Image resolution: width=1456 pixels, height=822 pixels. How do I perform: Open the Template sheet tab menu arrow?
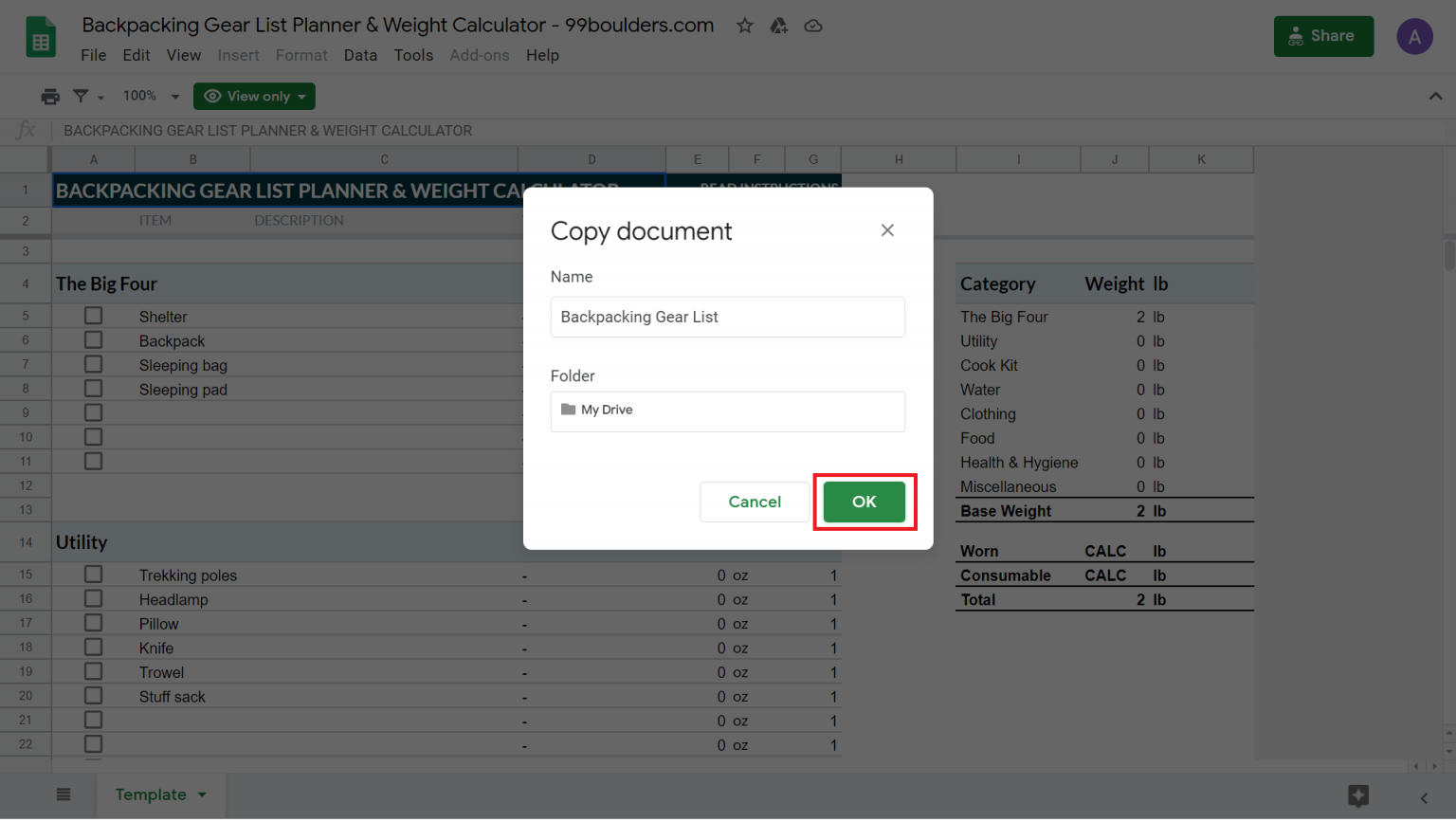pyautogui.click(x=202, y=795)
